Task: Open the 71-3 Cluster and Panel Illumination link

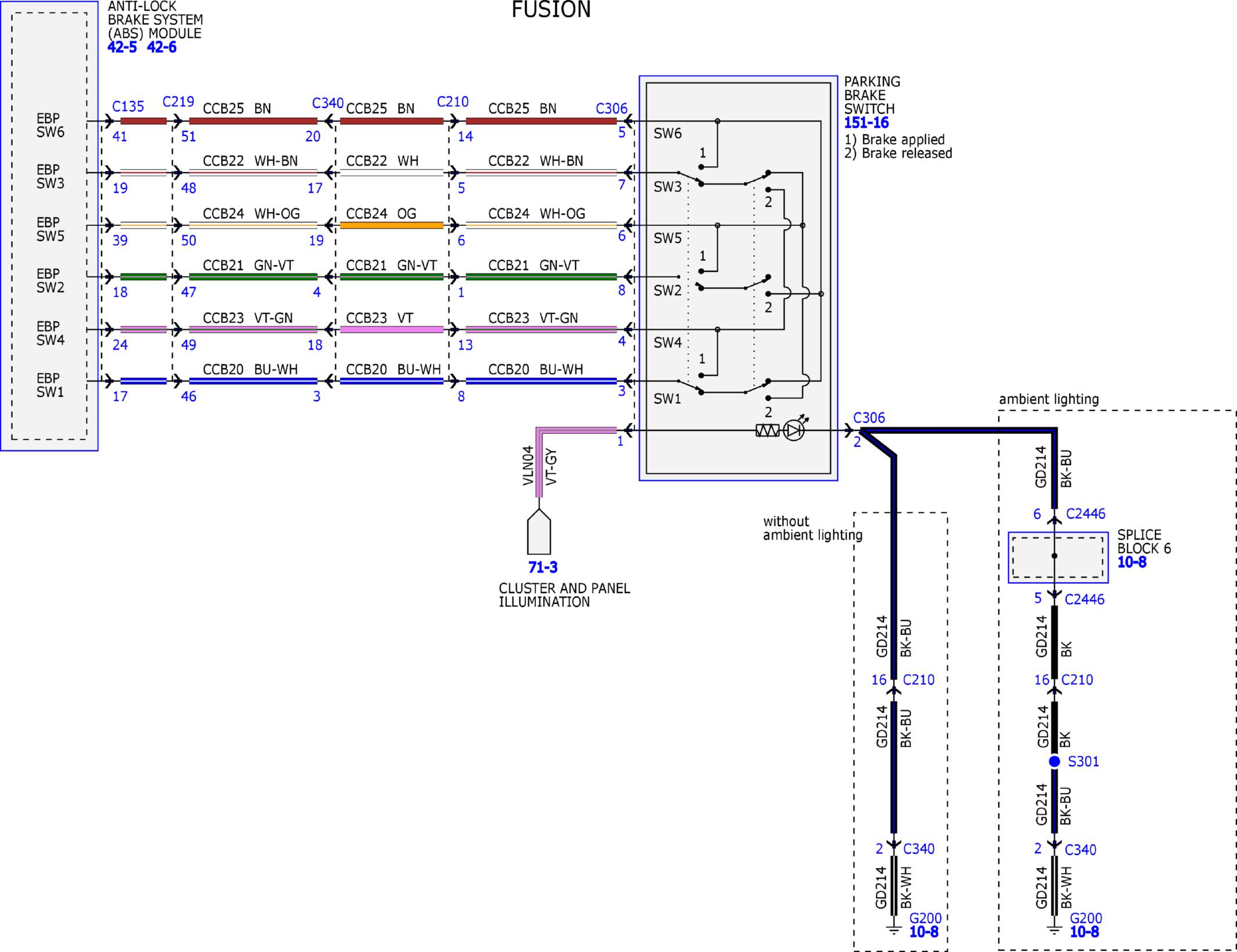Action: [x=542, y=567]
